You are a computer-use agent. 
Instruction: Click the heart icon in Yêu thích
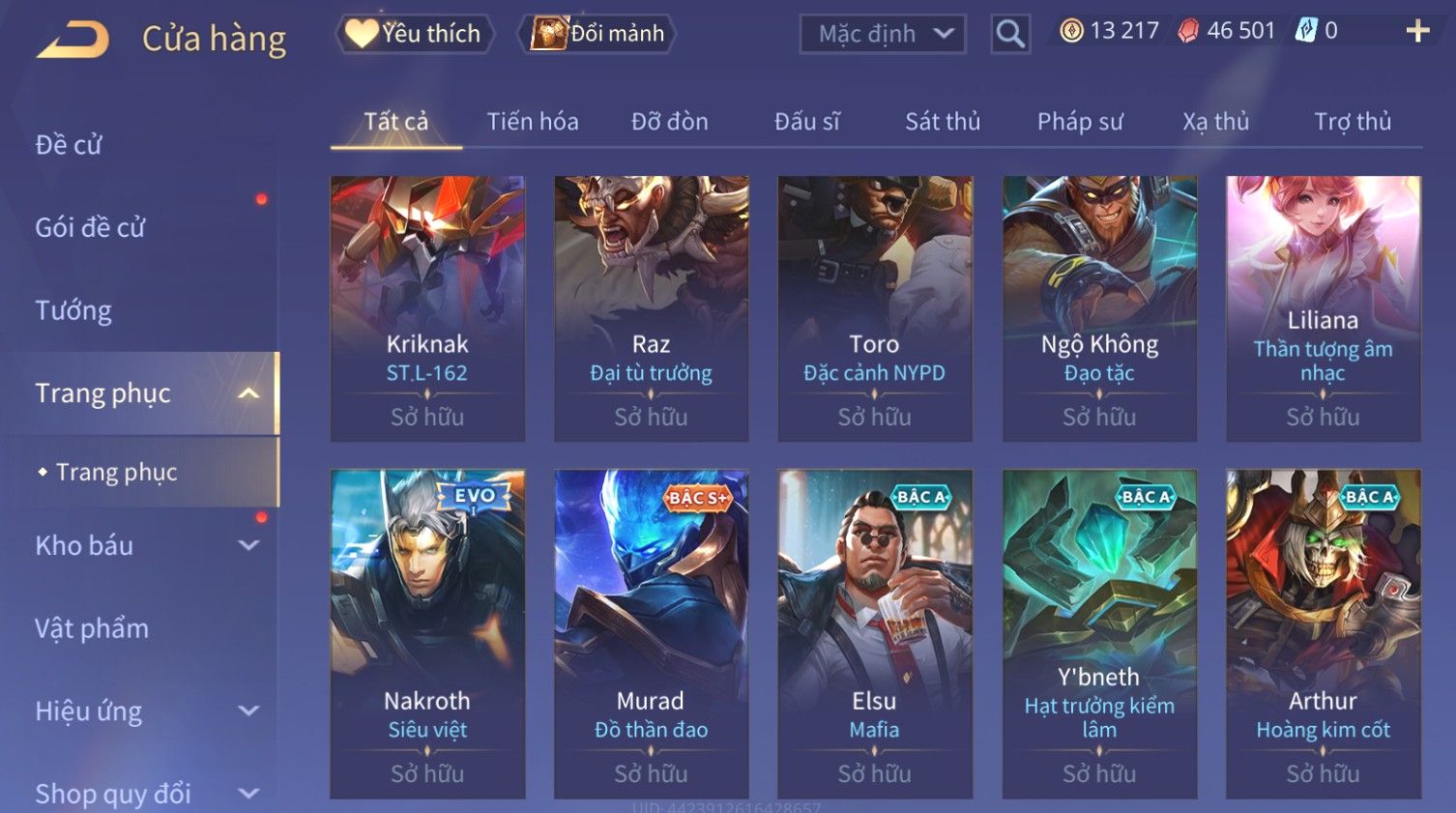click(362, 34)
